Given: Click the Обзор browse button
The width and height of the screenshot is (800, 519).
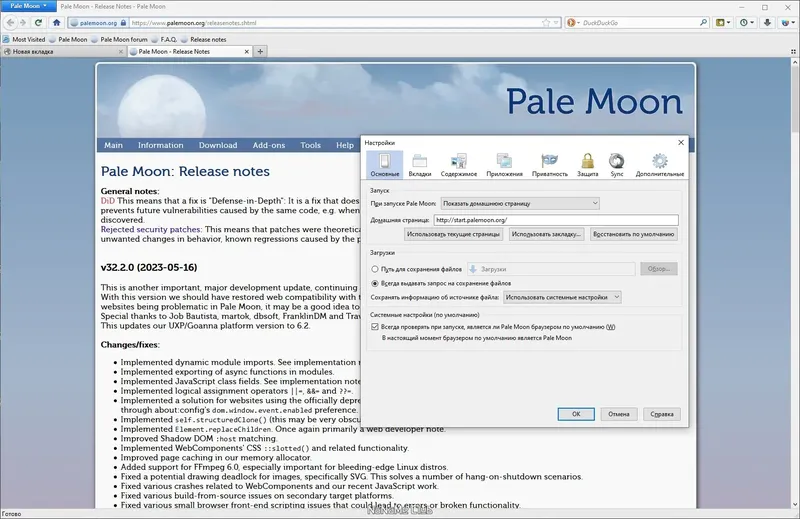Looking at the screenshot, I should pos(659,269).
